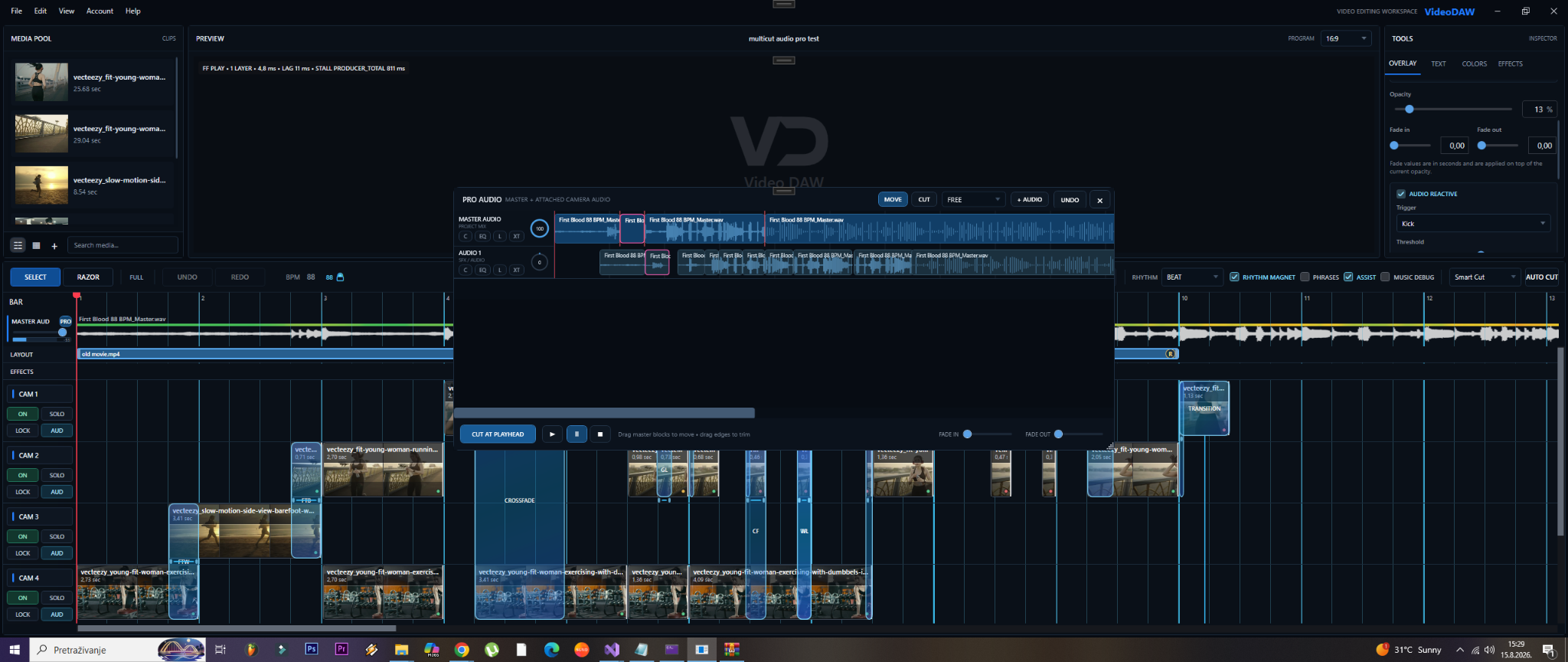Open PRO audio badge on Master Aud track

pos(66,321)
